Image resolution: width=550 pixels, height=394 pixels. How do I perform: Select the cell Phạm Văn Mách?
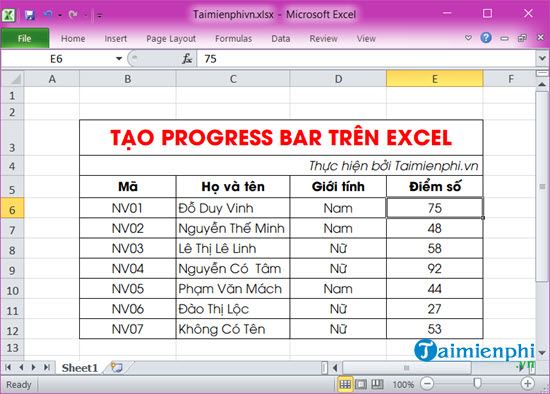(233, 289)
